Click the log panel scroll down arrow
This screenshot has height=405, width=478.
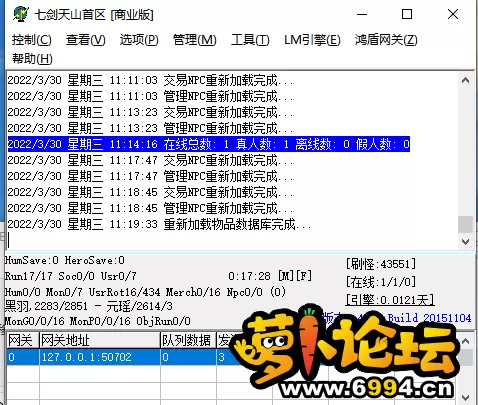(465, 241)
